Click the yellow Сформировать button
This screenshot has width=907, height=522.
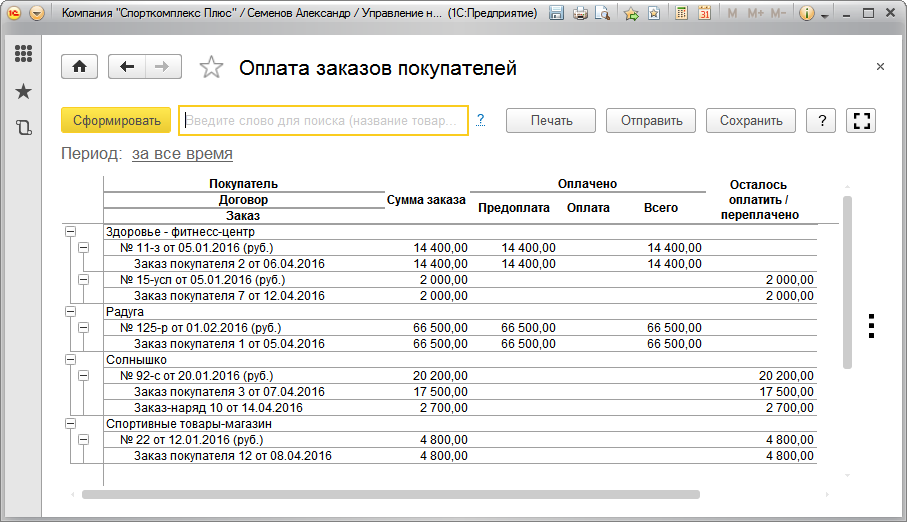coord(116,120)
